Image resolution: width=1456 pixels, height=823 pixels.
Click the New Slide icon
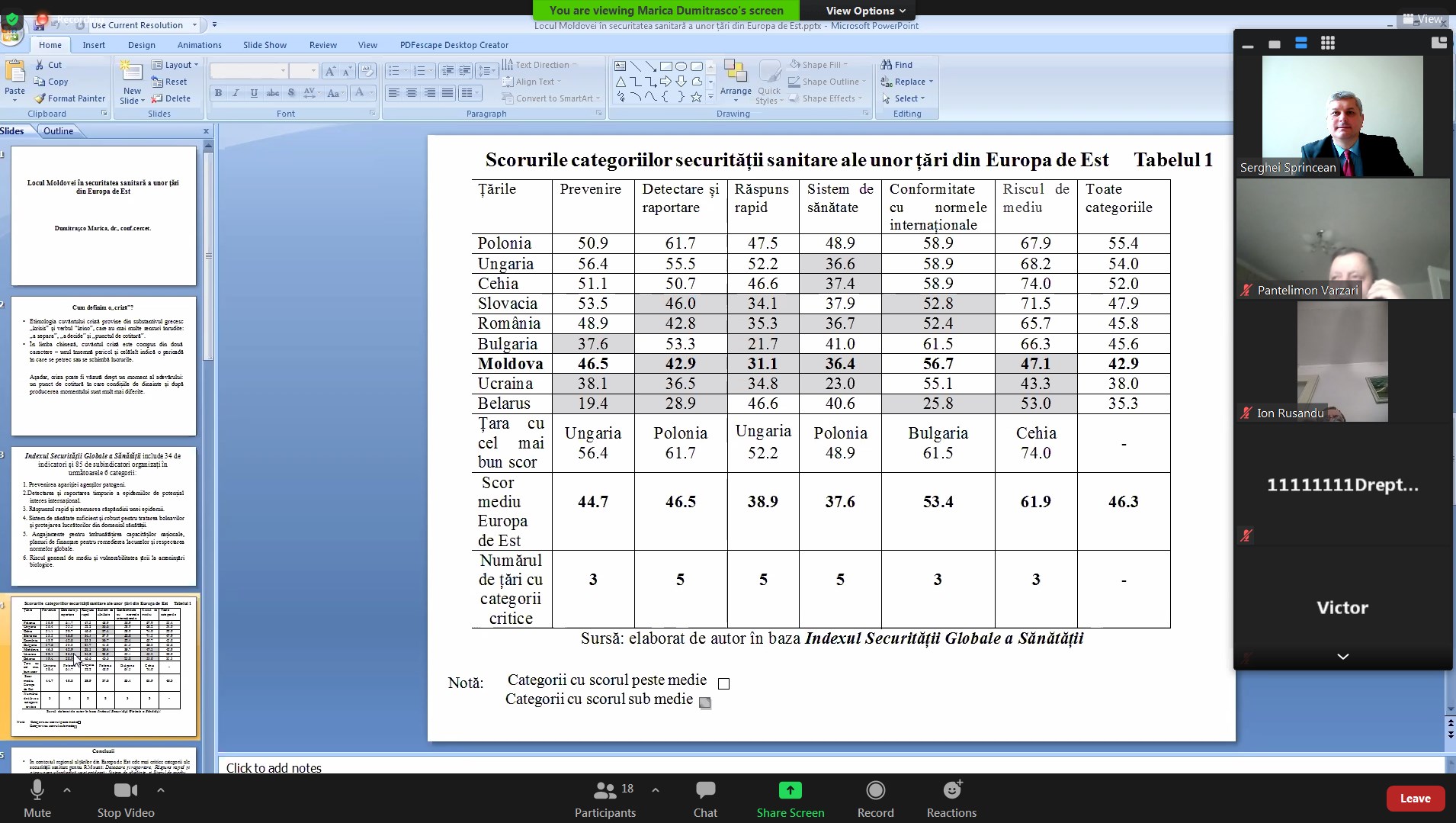(x=132, y=73)
